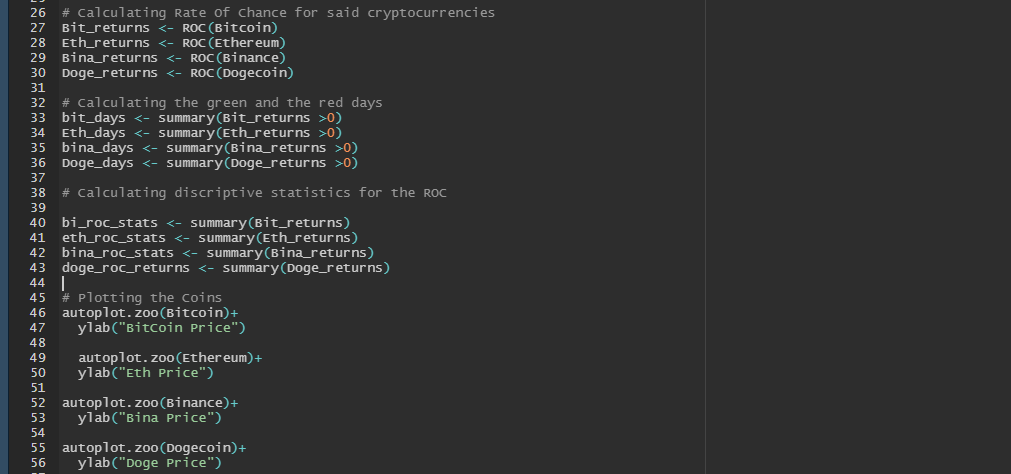The width and height of the screenshot is (1011, 474).
Task: Click the orange 0 in the bit_days line
Action: click(x=331, y=117)
